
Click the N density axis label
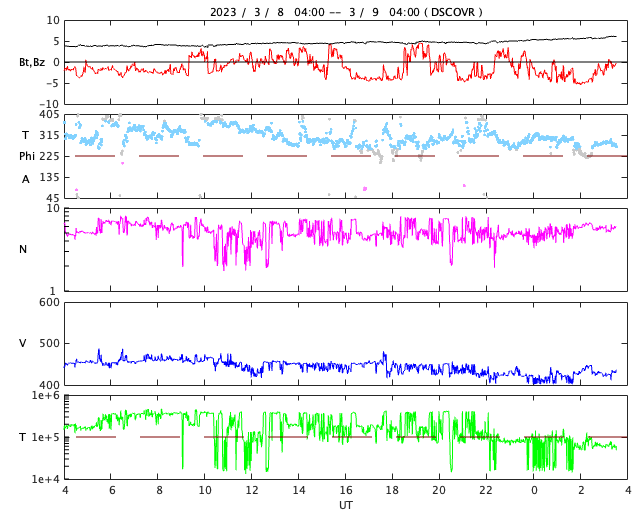point(23,249)
